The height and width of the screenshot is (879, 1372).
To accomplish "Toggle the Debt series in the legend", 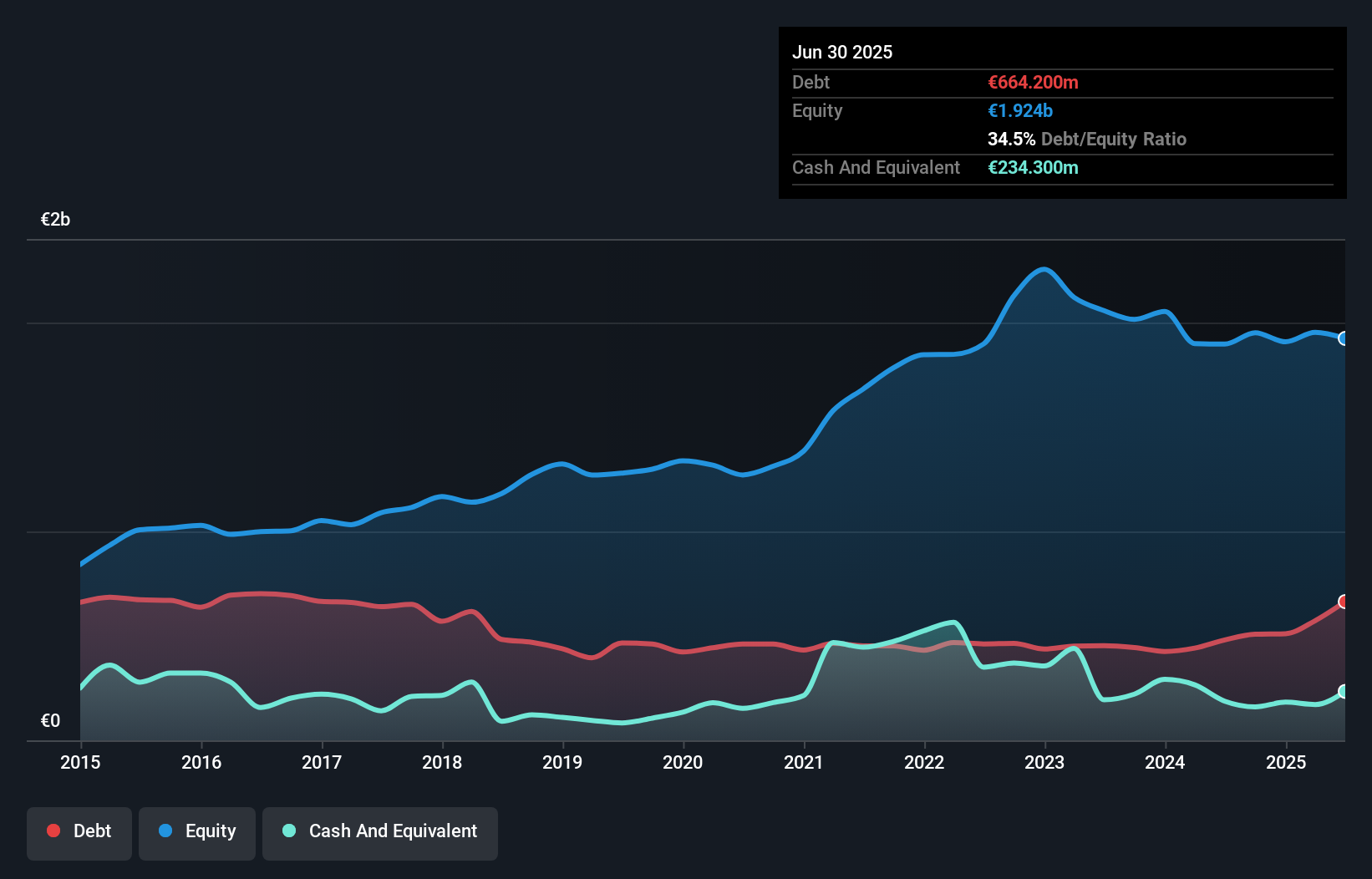I will click(79, 832).
